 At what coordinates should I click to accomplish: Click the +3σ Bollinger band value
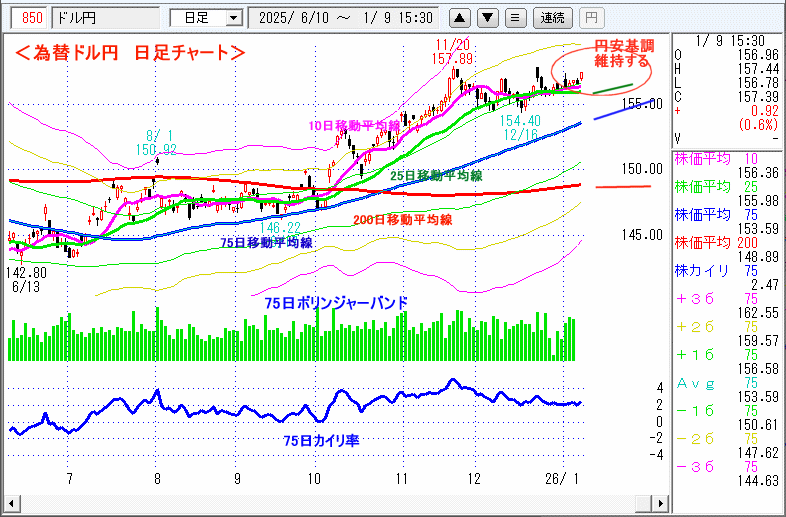coord(728,298)
